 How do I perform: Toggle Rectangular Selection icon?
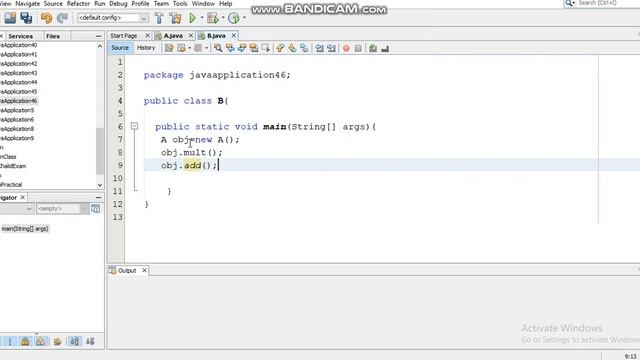click(266, 48)
